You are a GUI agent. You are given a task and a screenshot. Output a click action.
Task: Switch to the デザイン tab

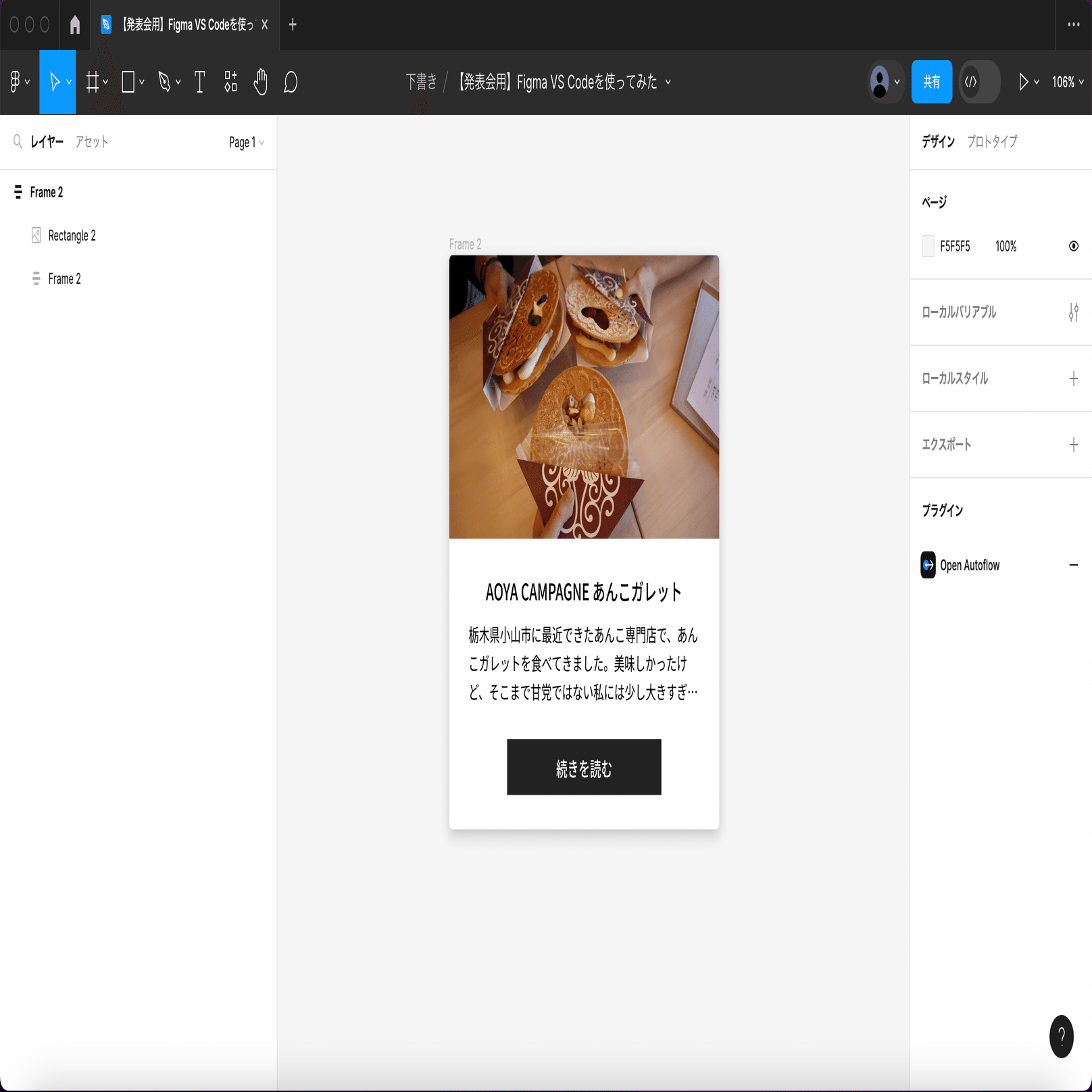[x=939, y=141]
